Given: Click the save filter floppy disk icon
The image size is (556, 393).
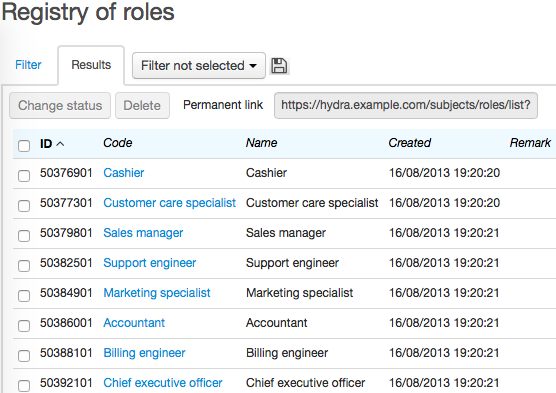Looking at the screenshot, I should 279,66.
